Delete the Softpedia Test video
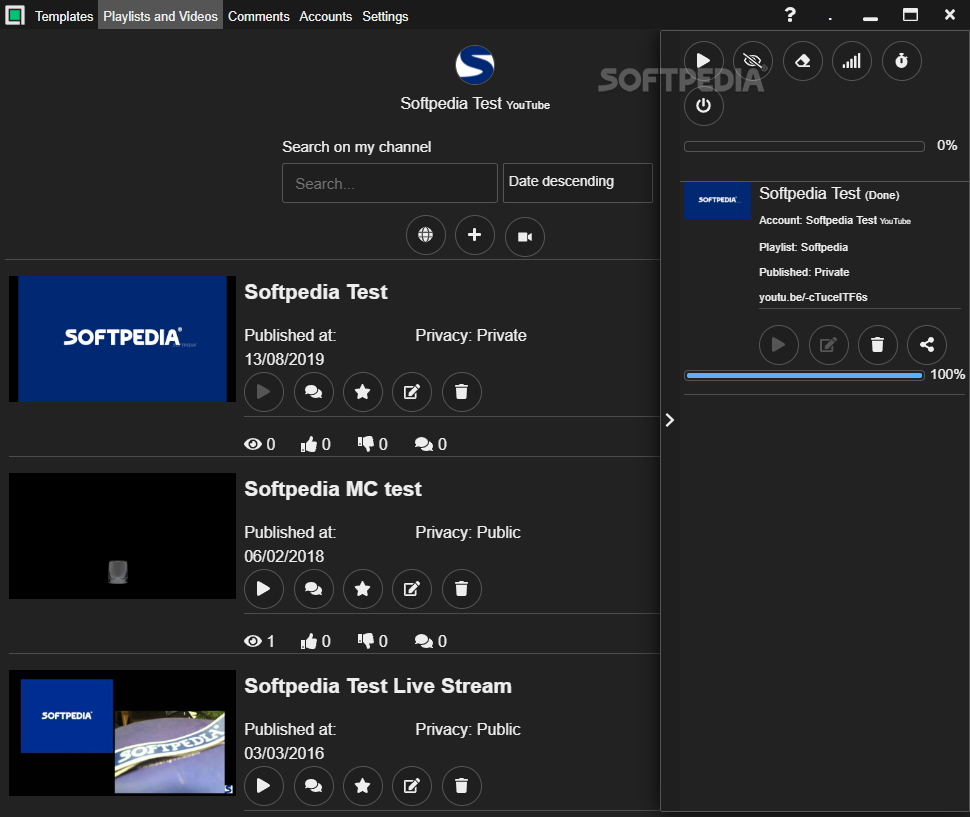 coord(461,392)
